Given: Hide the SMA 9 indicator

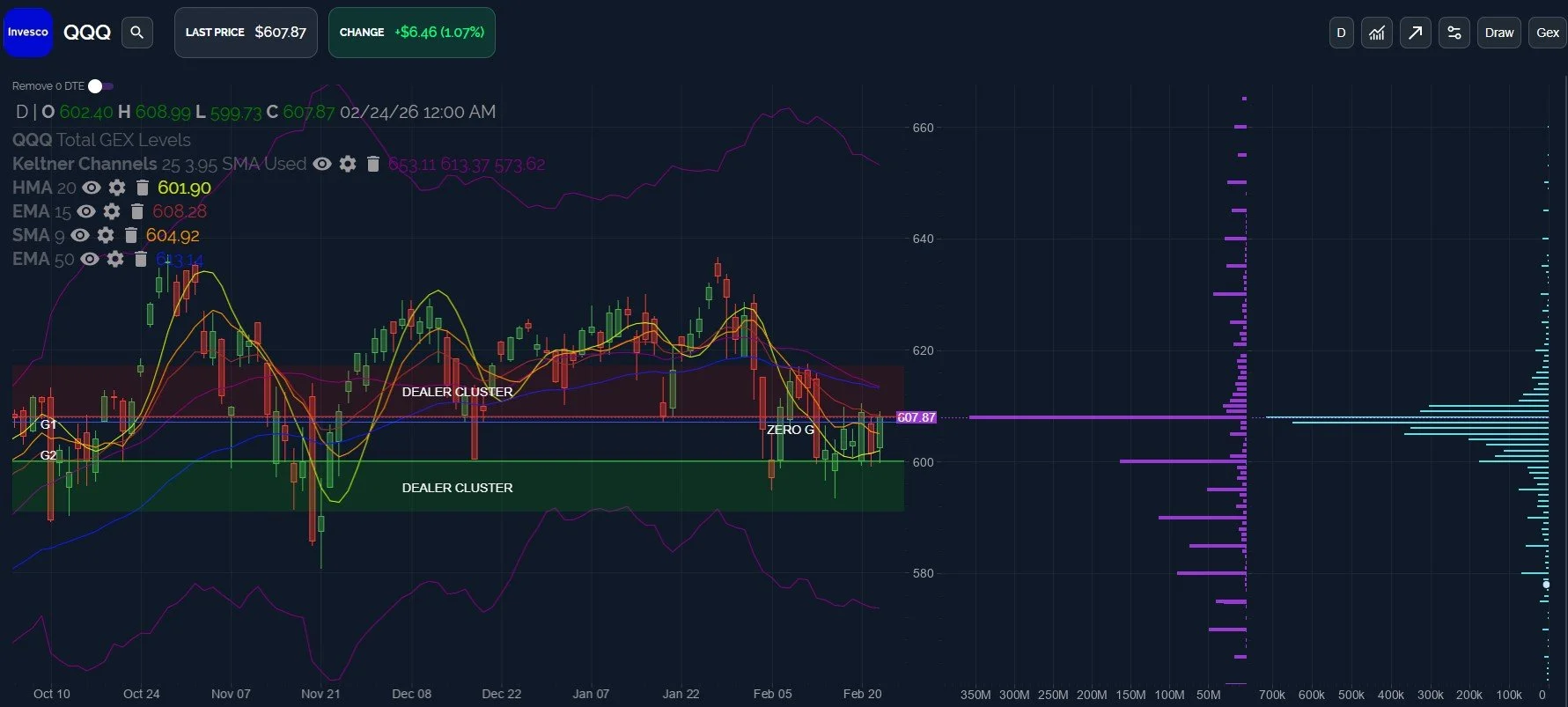Looking at the screenshot, I should click(x=80, y=235).
